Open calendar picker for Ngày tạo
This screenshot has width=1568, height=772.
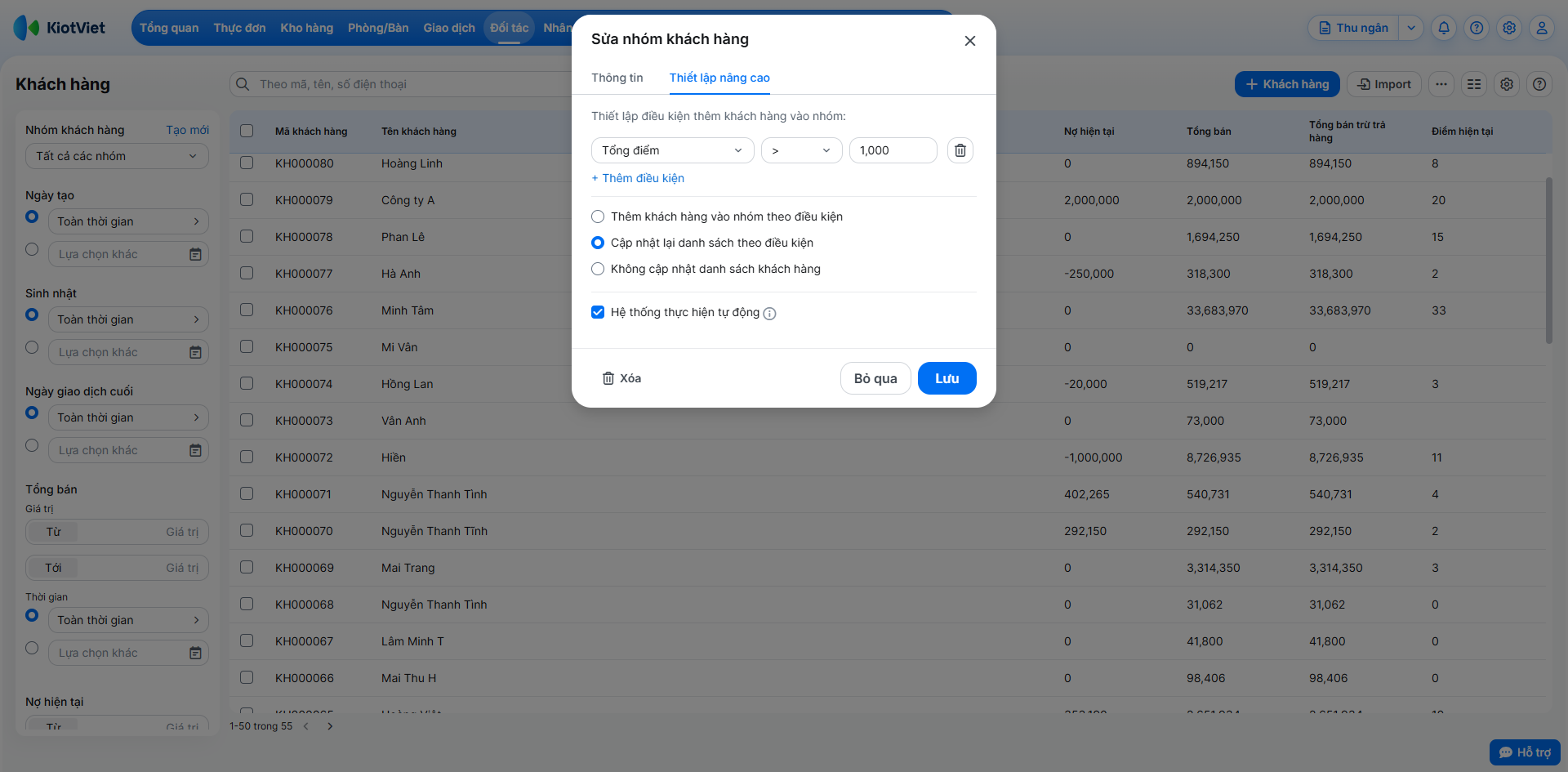(x=195, y=254)
